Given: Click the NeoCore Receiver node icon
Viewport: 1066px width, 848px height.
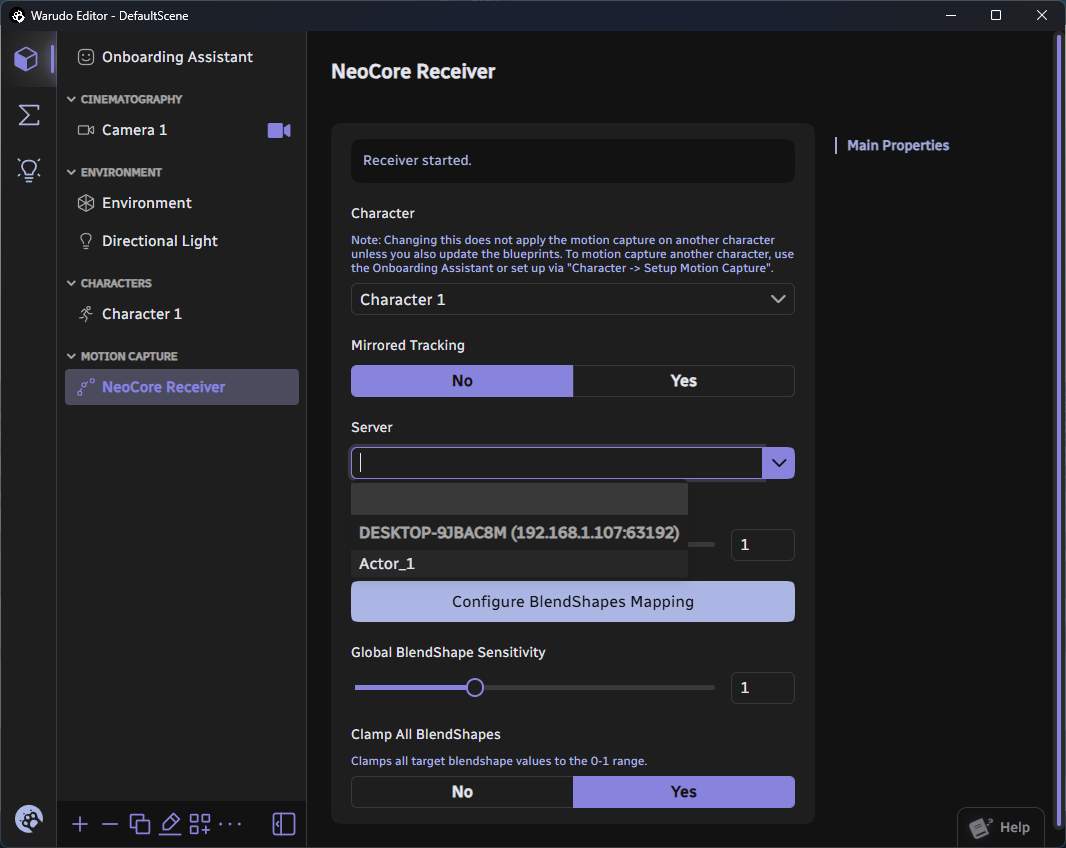Looking at the screenshot, I should [x=86, y=387].
